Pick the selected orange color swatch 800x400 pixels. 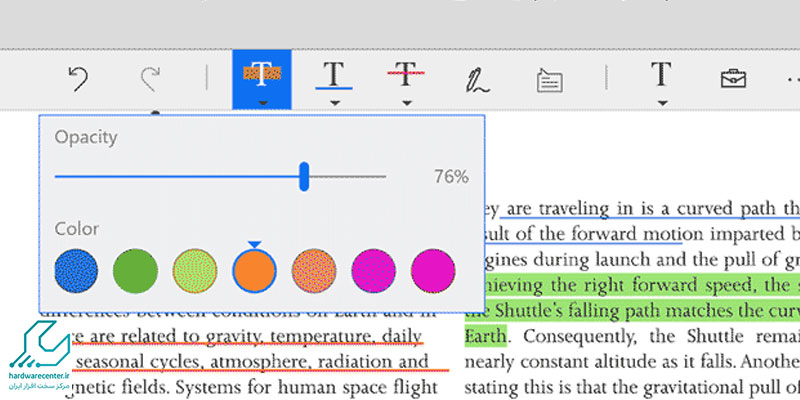click(254, 270)
